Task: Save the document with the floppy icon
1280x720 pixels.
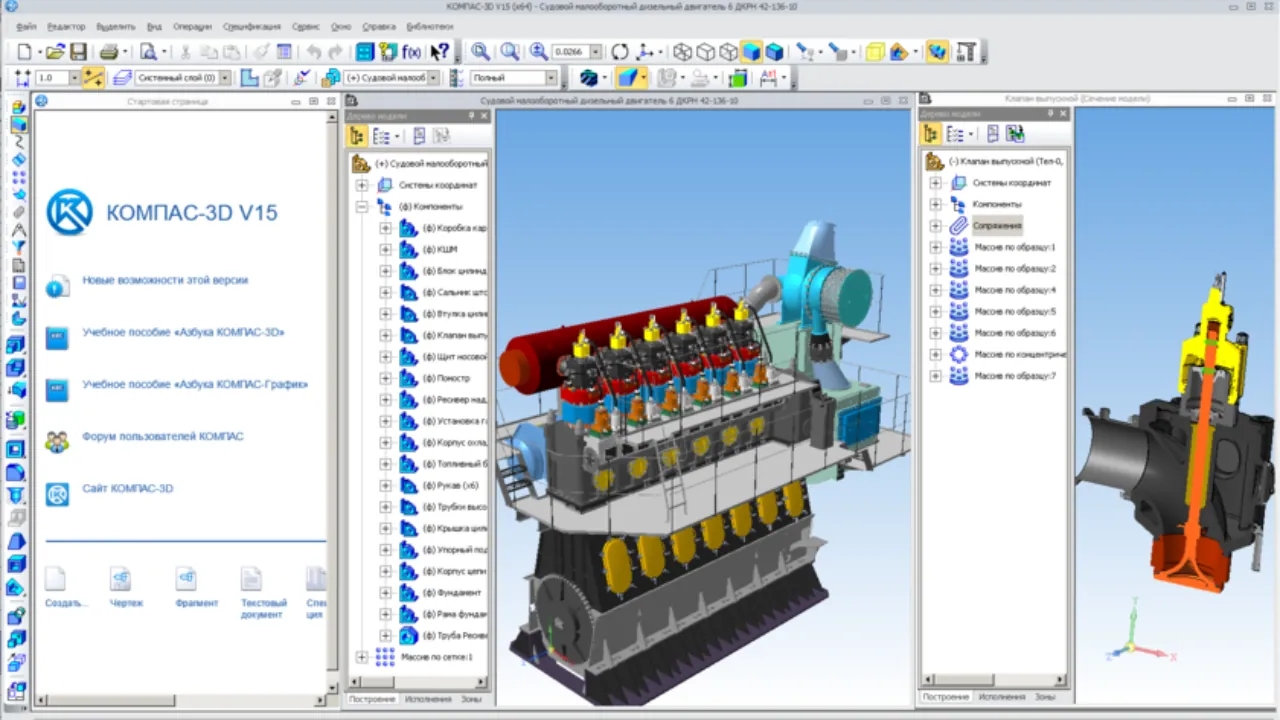Action: click(78, 51)
